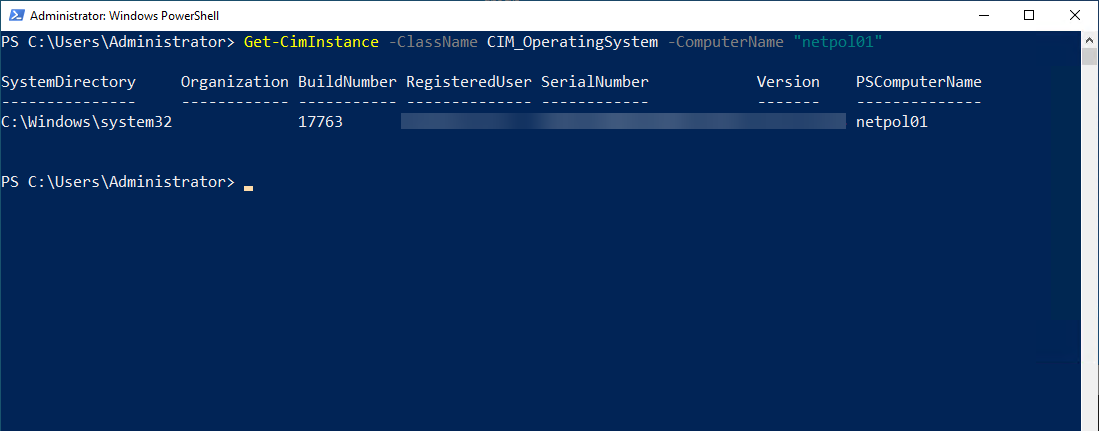Click the title text 'Administrator: Windows PowerShell'
Screen dimensions: 1099x431
click(123, 16)
